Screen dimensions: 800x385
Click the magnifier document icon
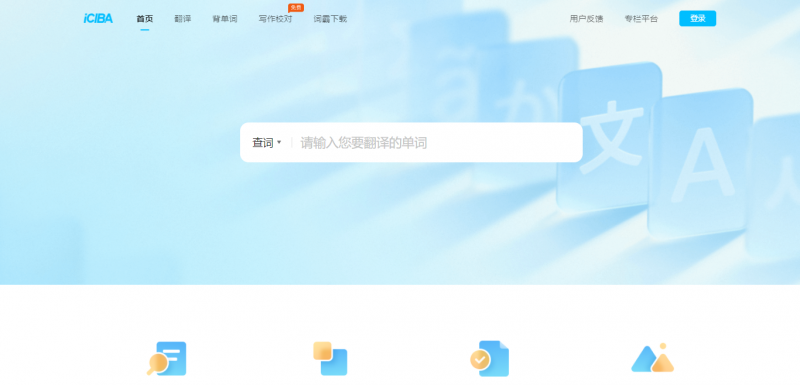pos(167,358)
